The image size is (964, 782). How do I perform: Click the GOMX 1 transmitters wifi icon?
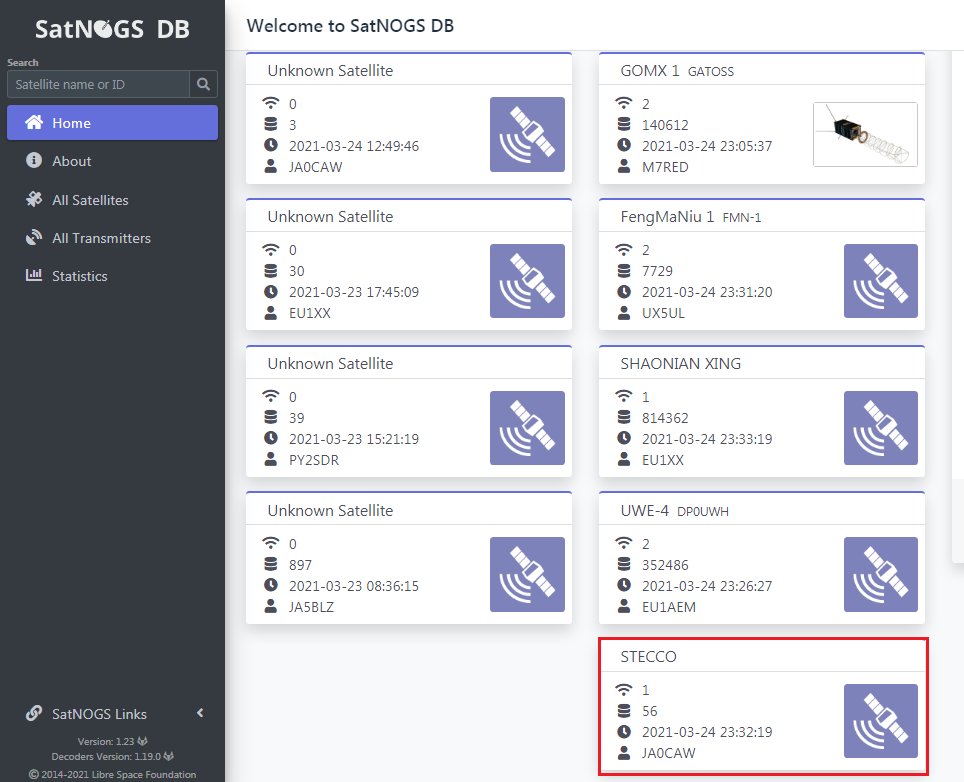click(623, 103)
